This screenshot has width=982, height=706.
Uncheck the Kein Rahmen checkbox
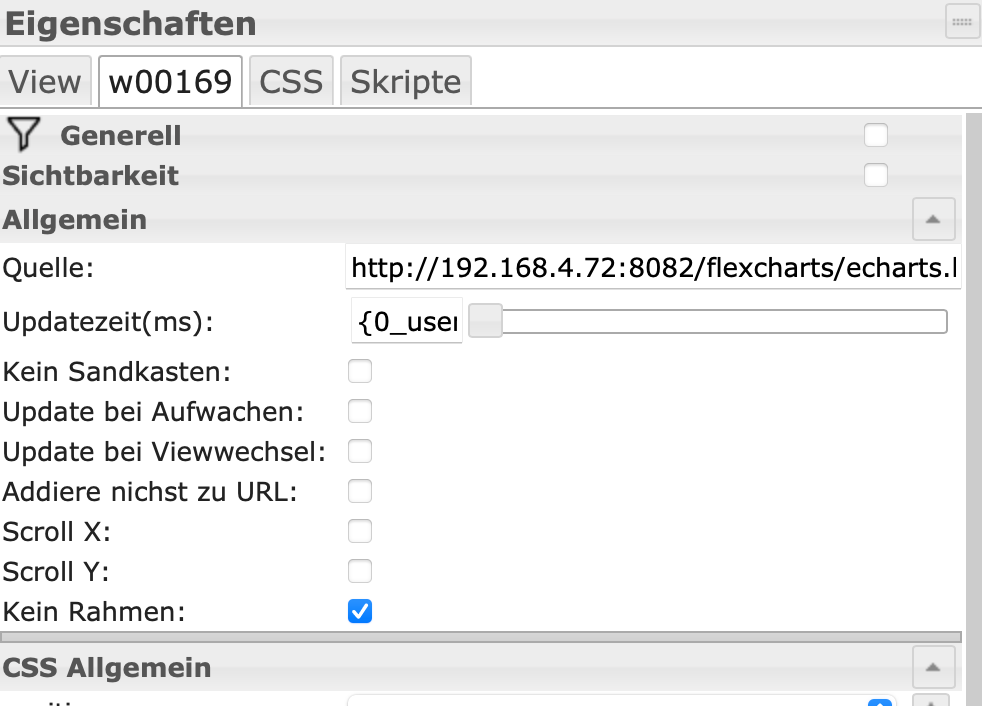(360, 611)
